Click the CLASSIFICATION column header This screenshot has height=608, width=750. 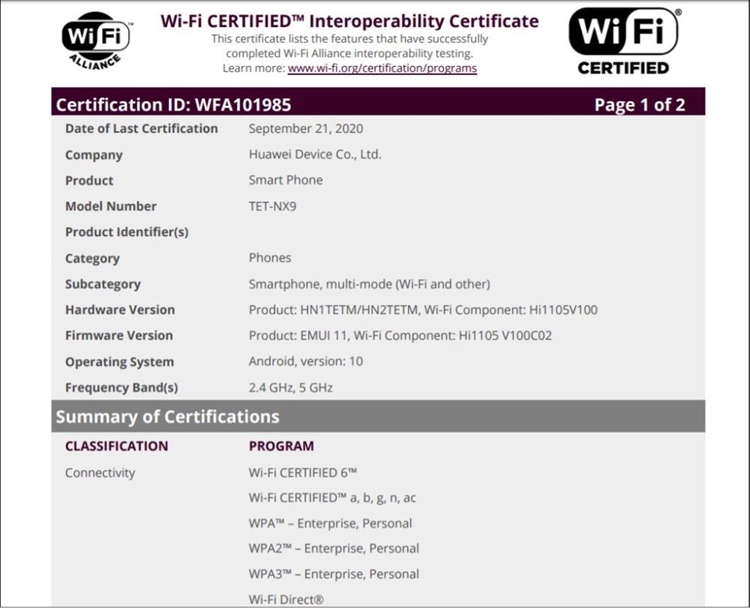click(117, 446)
